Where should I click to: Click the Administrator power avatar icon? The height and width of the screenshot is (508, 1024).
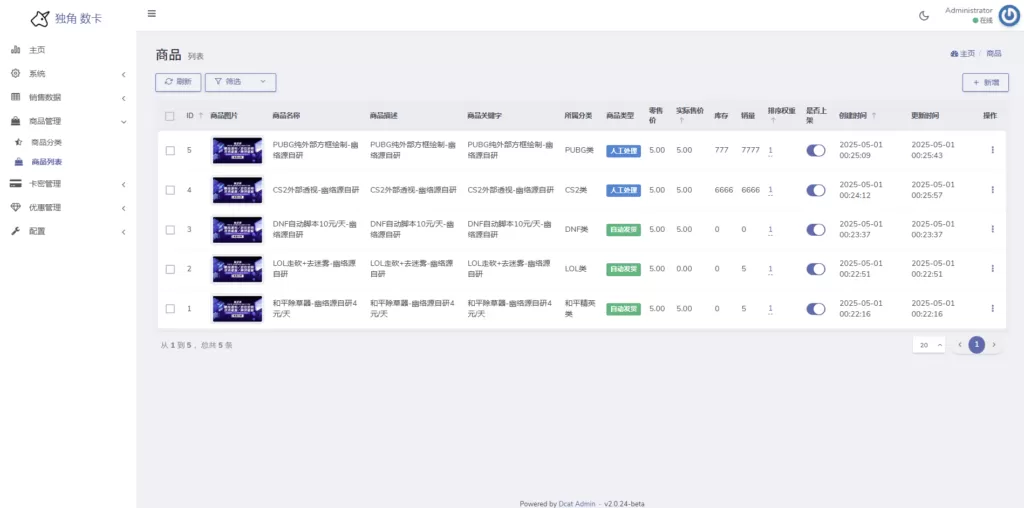(1009, 15)
